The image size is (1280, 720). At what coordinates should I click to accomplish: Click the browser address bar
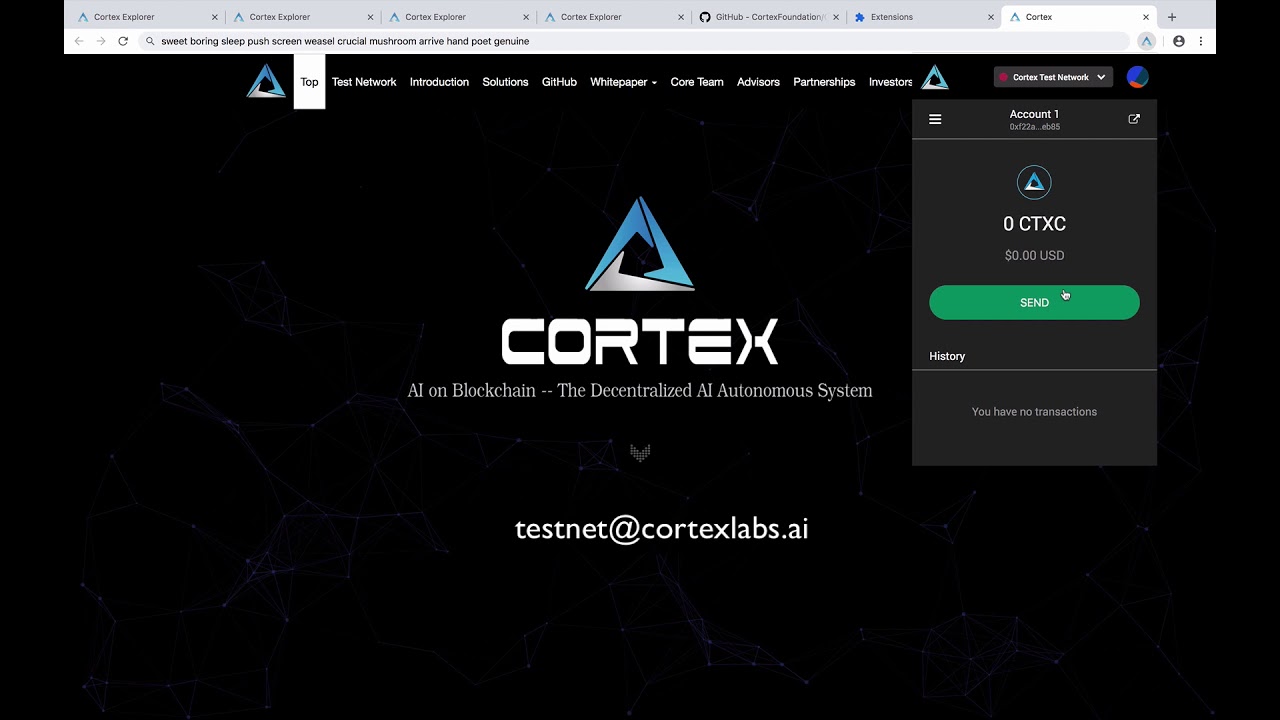[635, 41]
